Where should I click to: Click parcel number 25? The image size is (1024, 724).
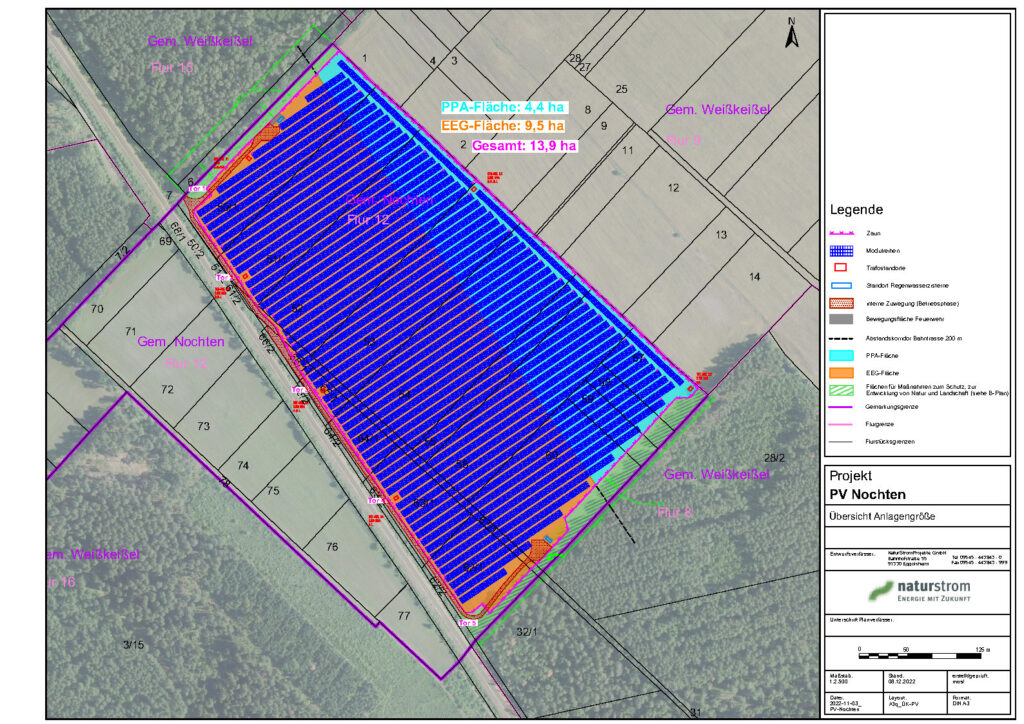click(x=622, y=89)
